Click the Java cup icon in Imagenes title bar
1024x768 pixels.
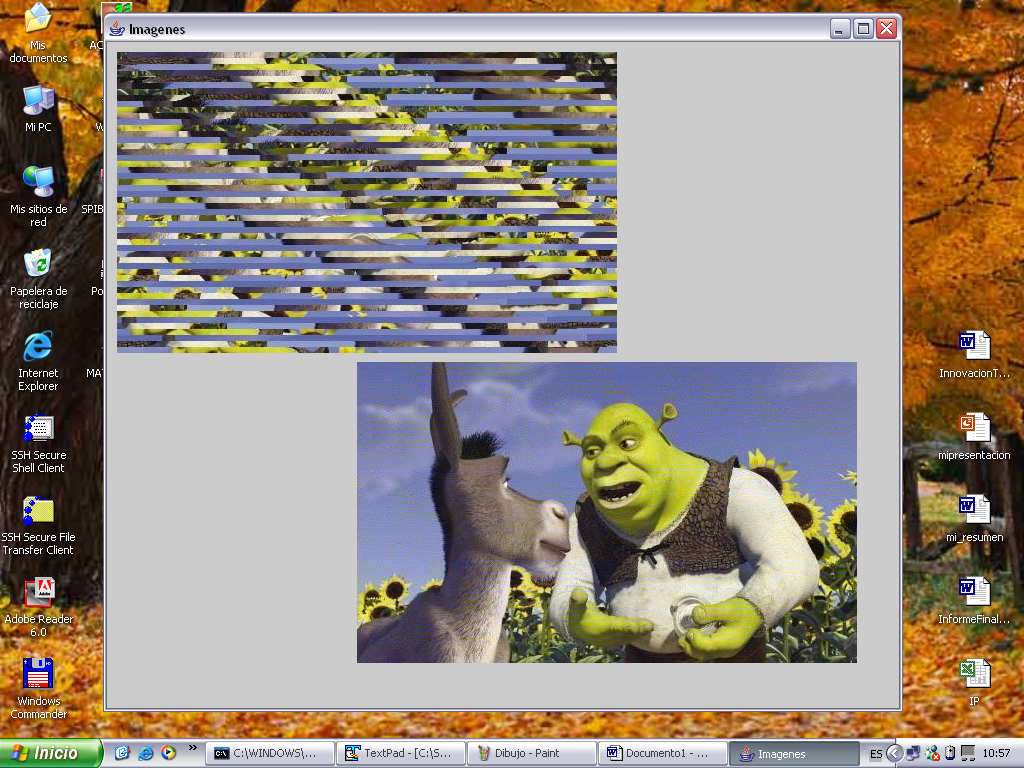(117, 29)
